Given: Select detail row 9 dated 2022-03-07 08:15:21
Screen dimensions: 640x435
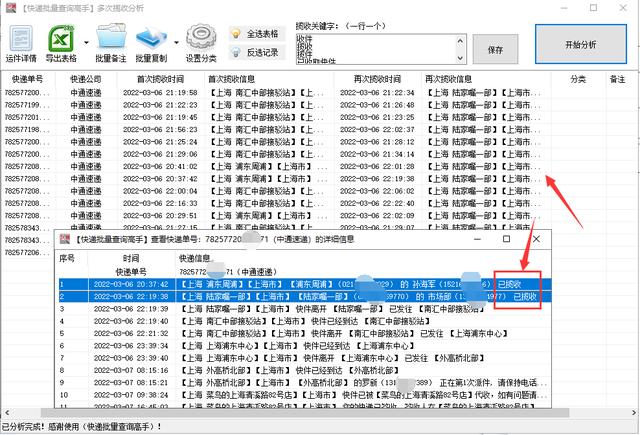Looking at the screenshot, I should tap(304, 382).
